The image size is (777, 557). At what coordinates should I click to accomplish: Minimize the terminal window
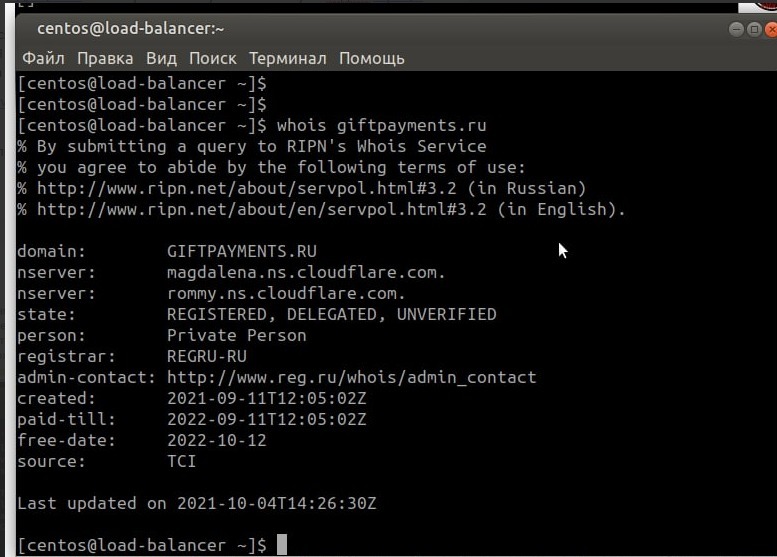735,29
